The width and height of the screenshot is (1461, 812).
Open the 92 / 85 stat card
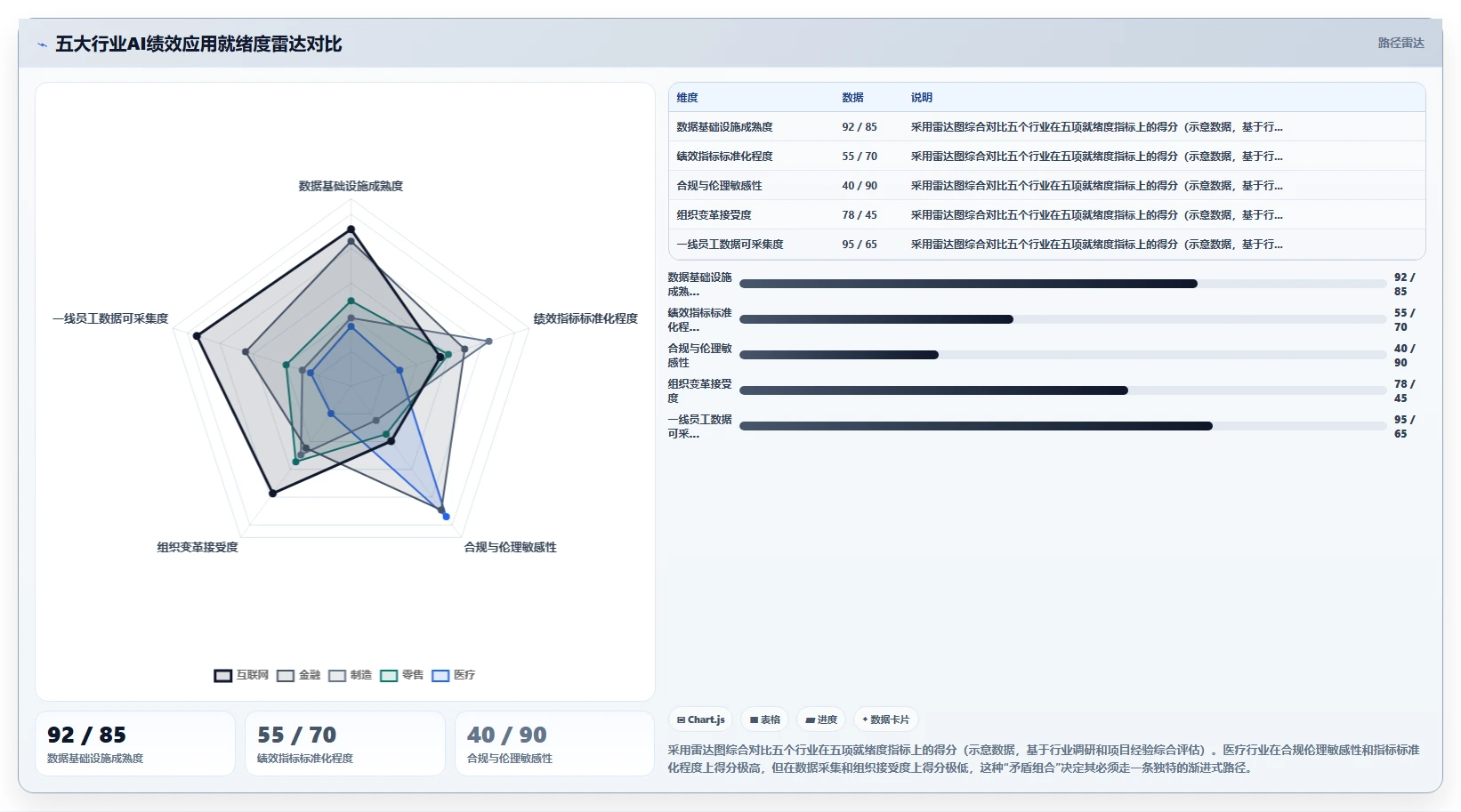click(135, 744)
